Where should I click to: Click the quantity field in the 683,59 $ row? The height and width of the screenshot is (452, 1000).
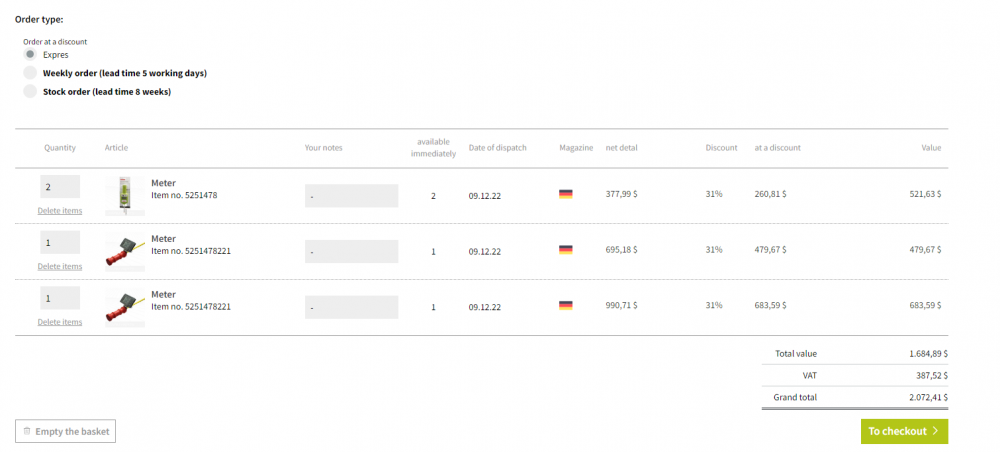(60, 298)
